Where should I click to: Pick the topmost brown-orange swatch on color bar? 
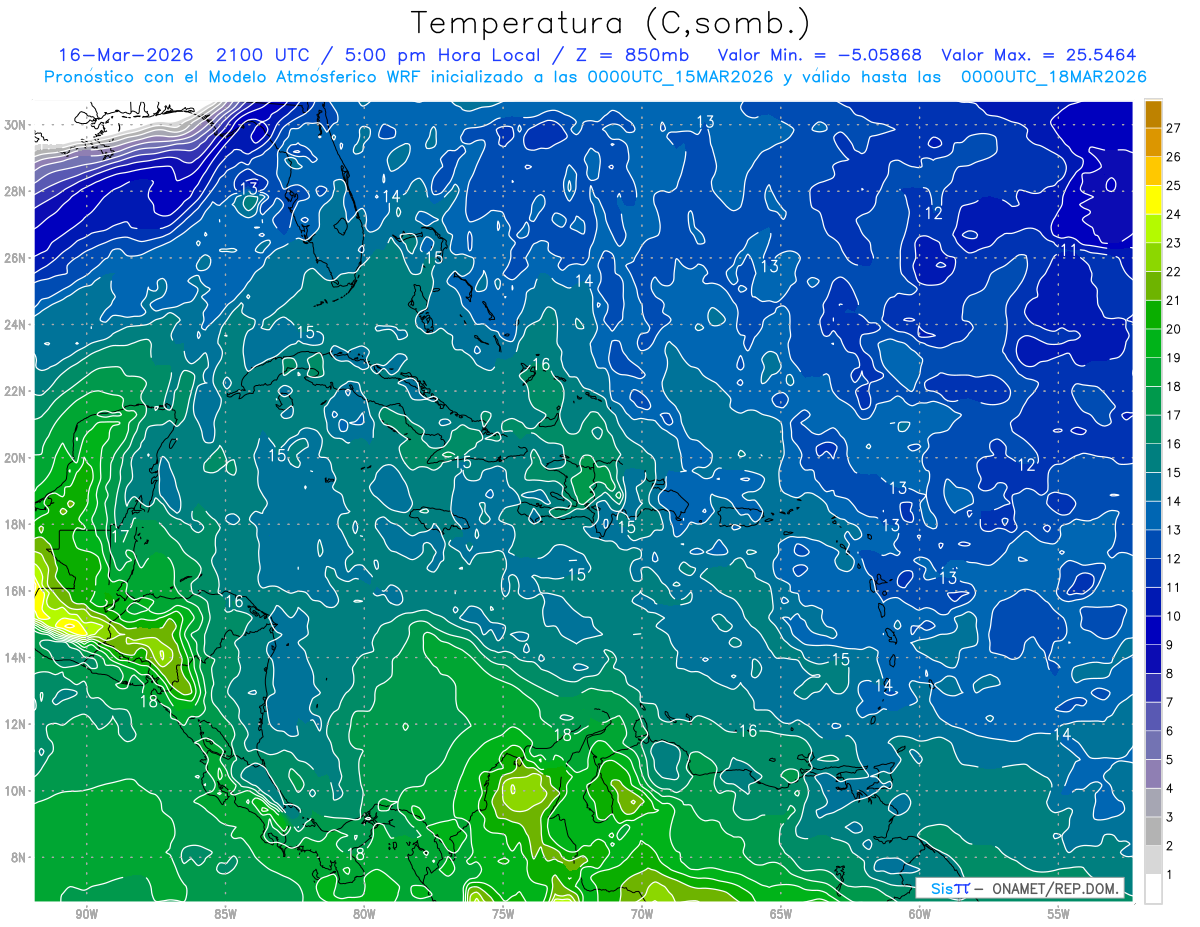pos(1153,114)
